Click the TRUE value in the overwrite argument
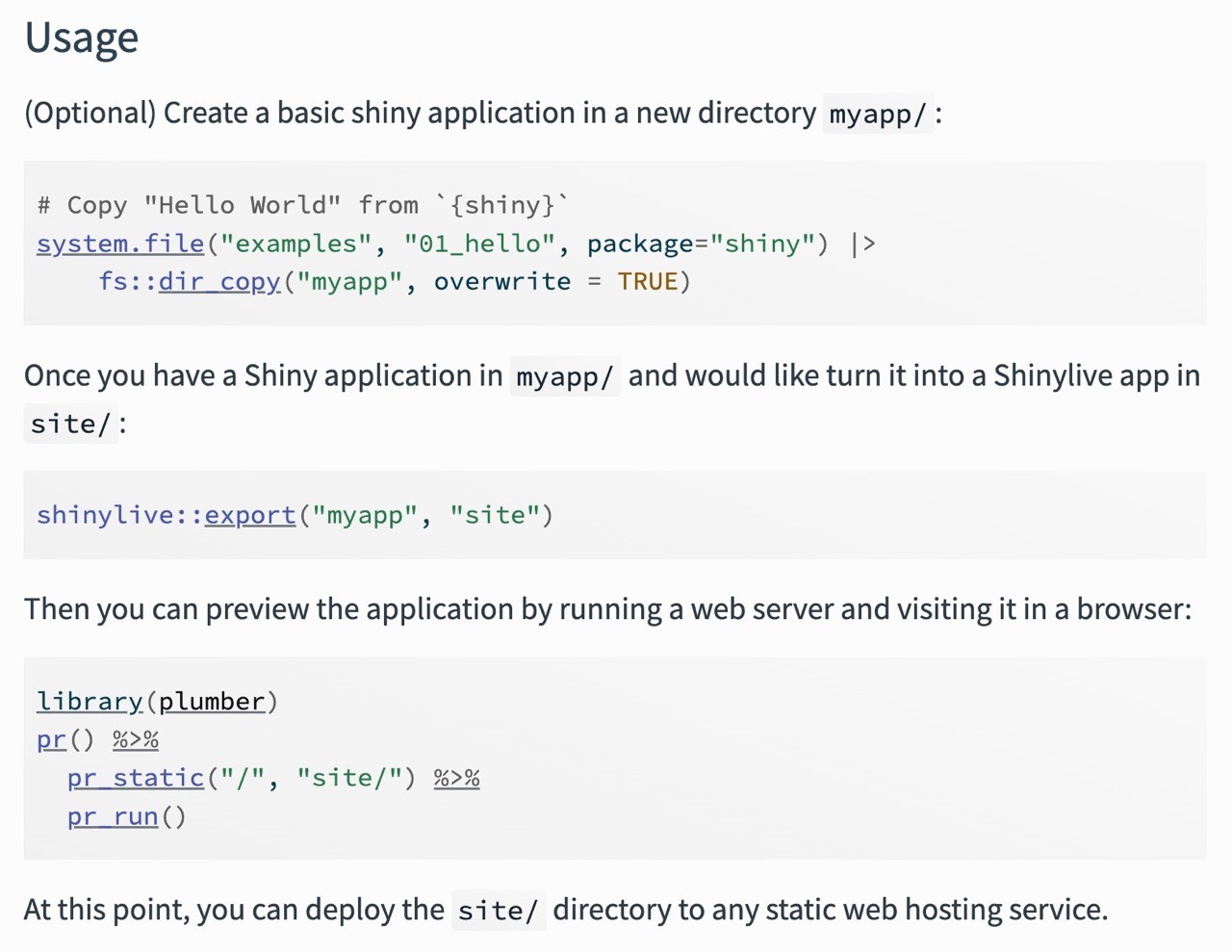1232x952 pixels. tap(647, 282)
